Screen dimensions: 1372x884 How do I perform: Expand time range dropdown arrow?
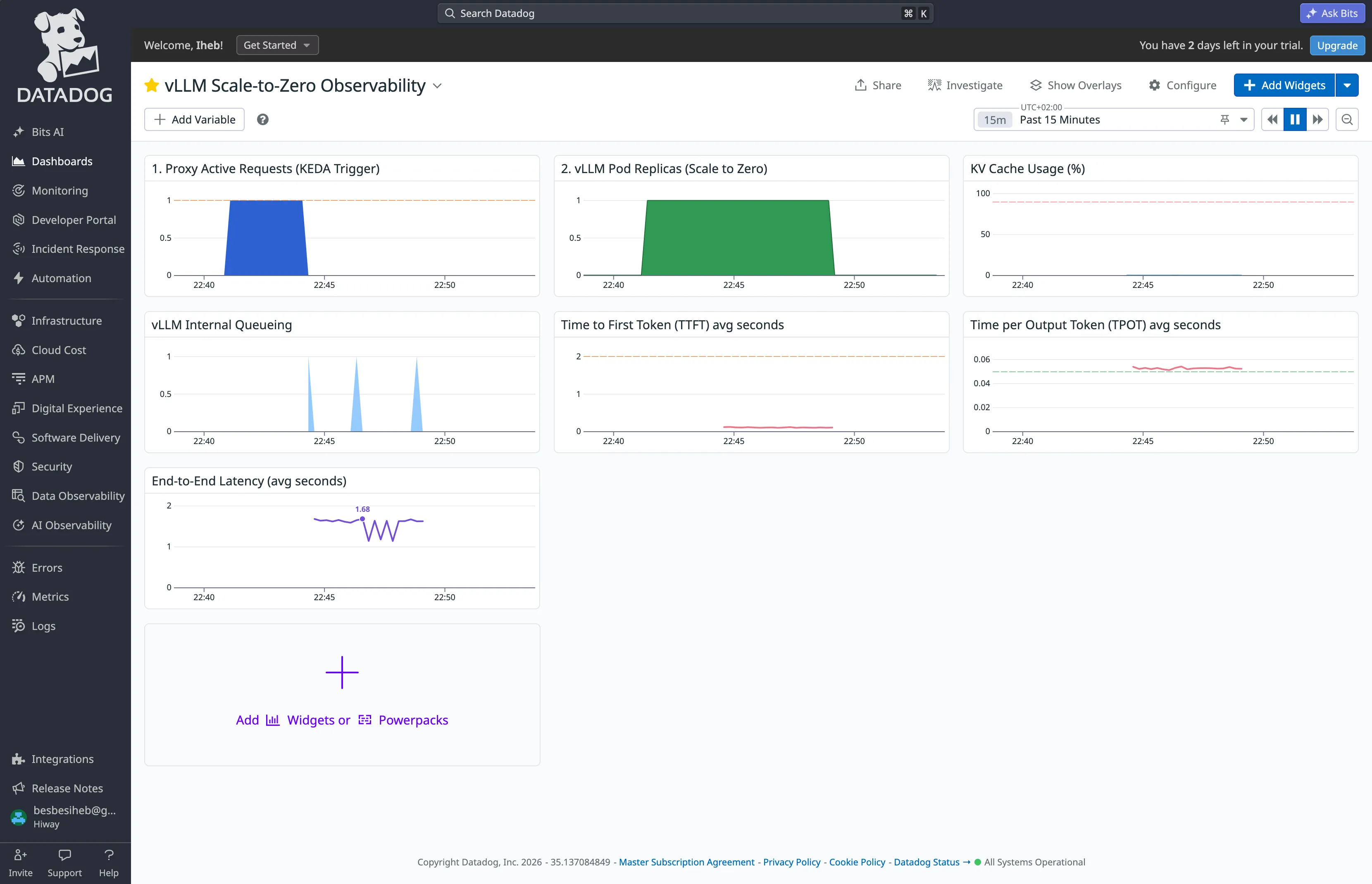click(x=1243, y=120)
